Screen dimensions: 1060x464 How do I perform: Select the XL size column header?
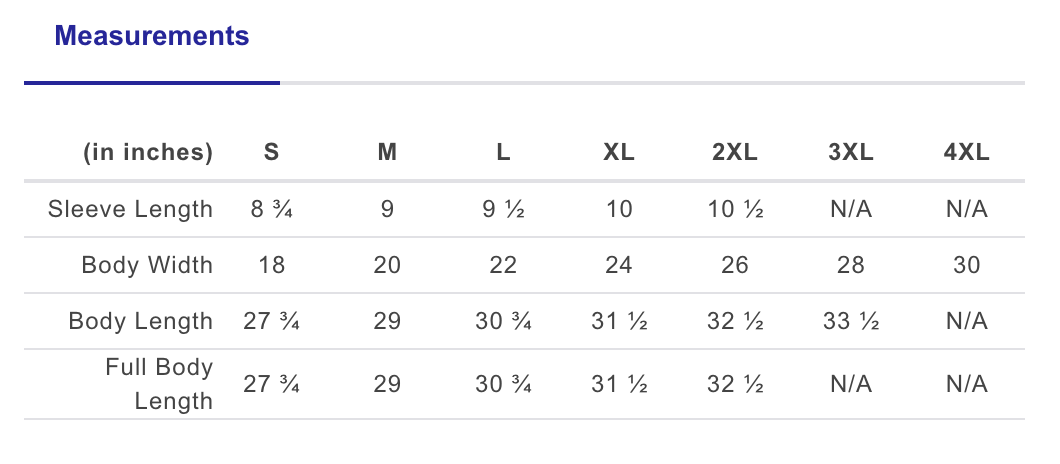pyautogui.click(x=619, y=153)
